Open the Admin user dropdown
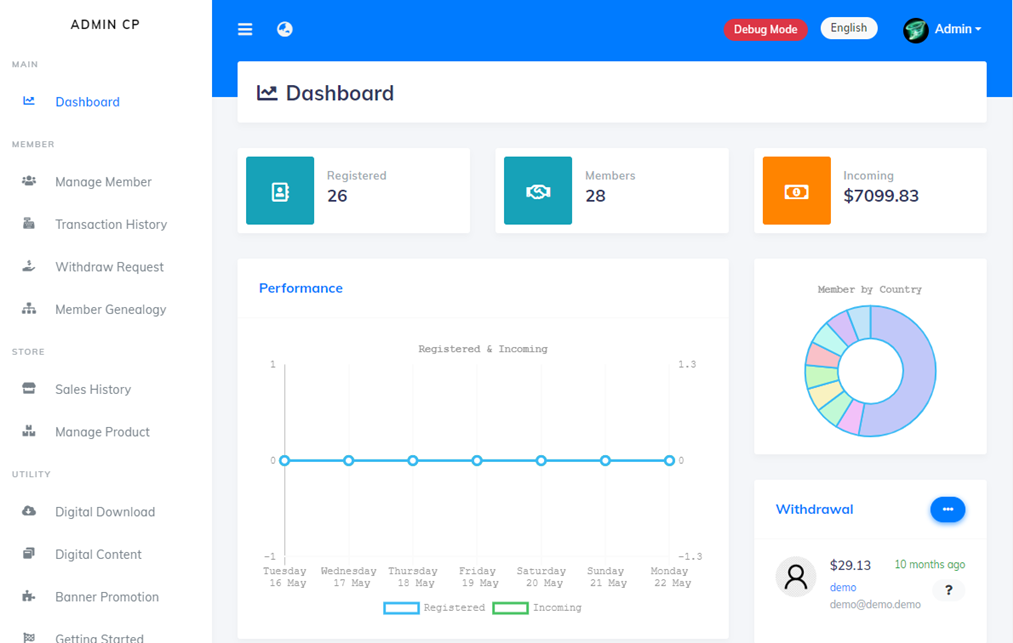Image resolution: width=1013 pixels, height=643 pixels. (943, 29)
